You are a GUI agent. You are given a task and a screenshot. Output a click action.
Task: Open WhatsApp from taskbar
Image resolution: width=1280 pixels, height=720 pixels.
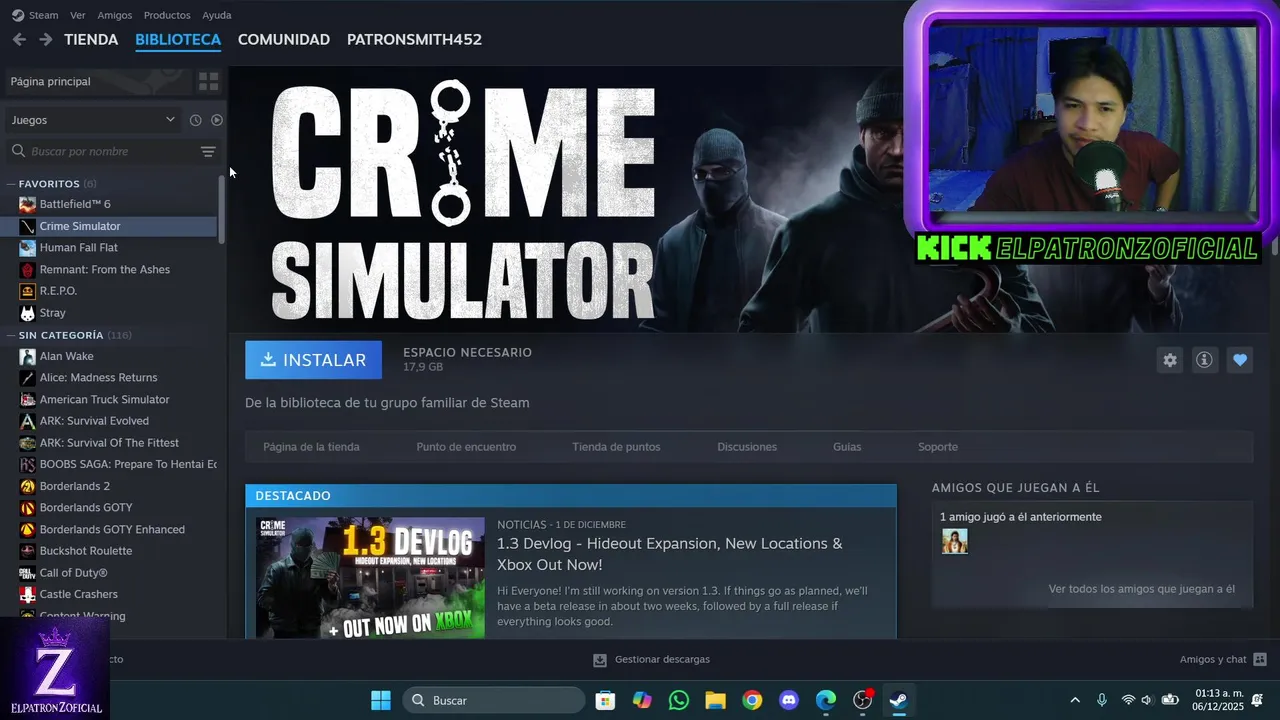click(679, 700)
